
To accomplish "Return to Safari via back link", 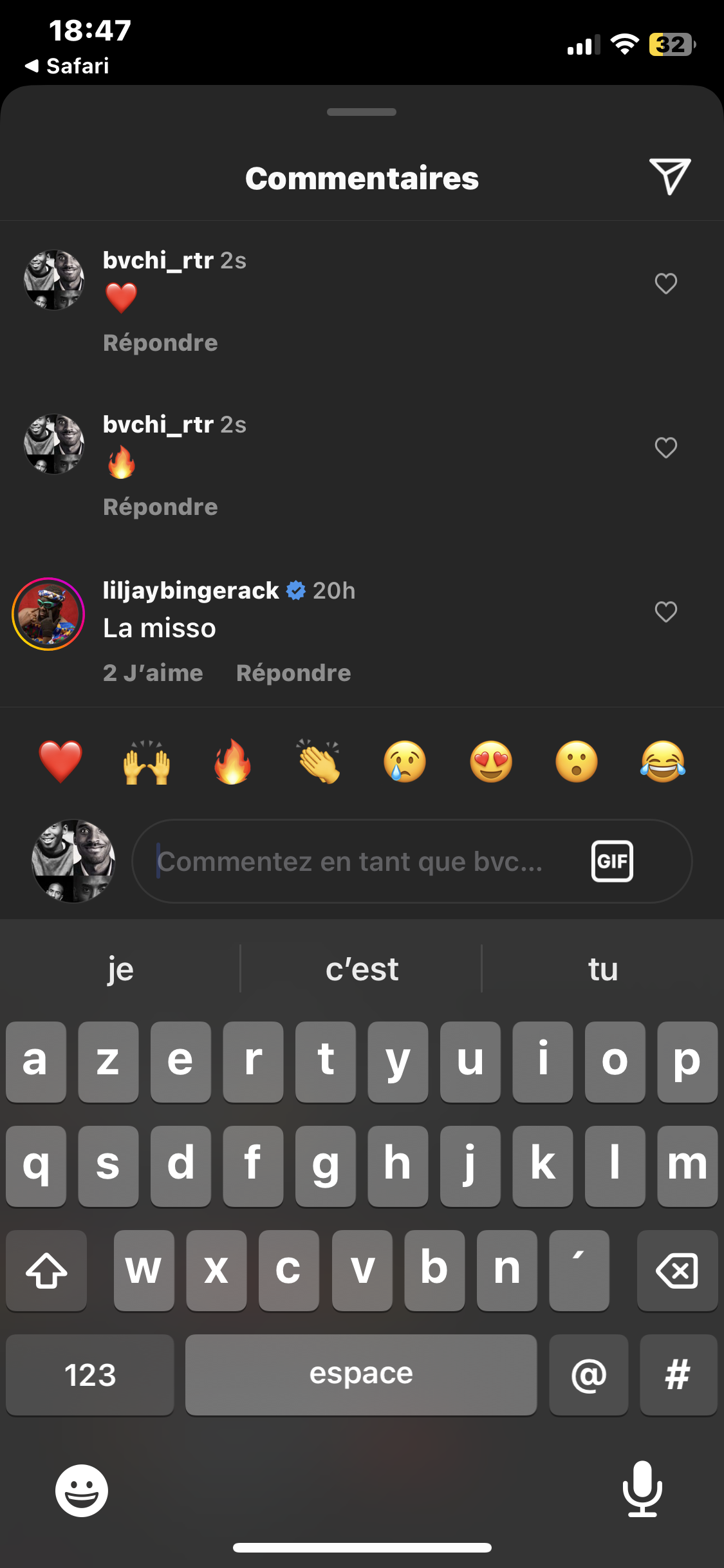I will pos(67,66).
